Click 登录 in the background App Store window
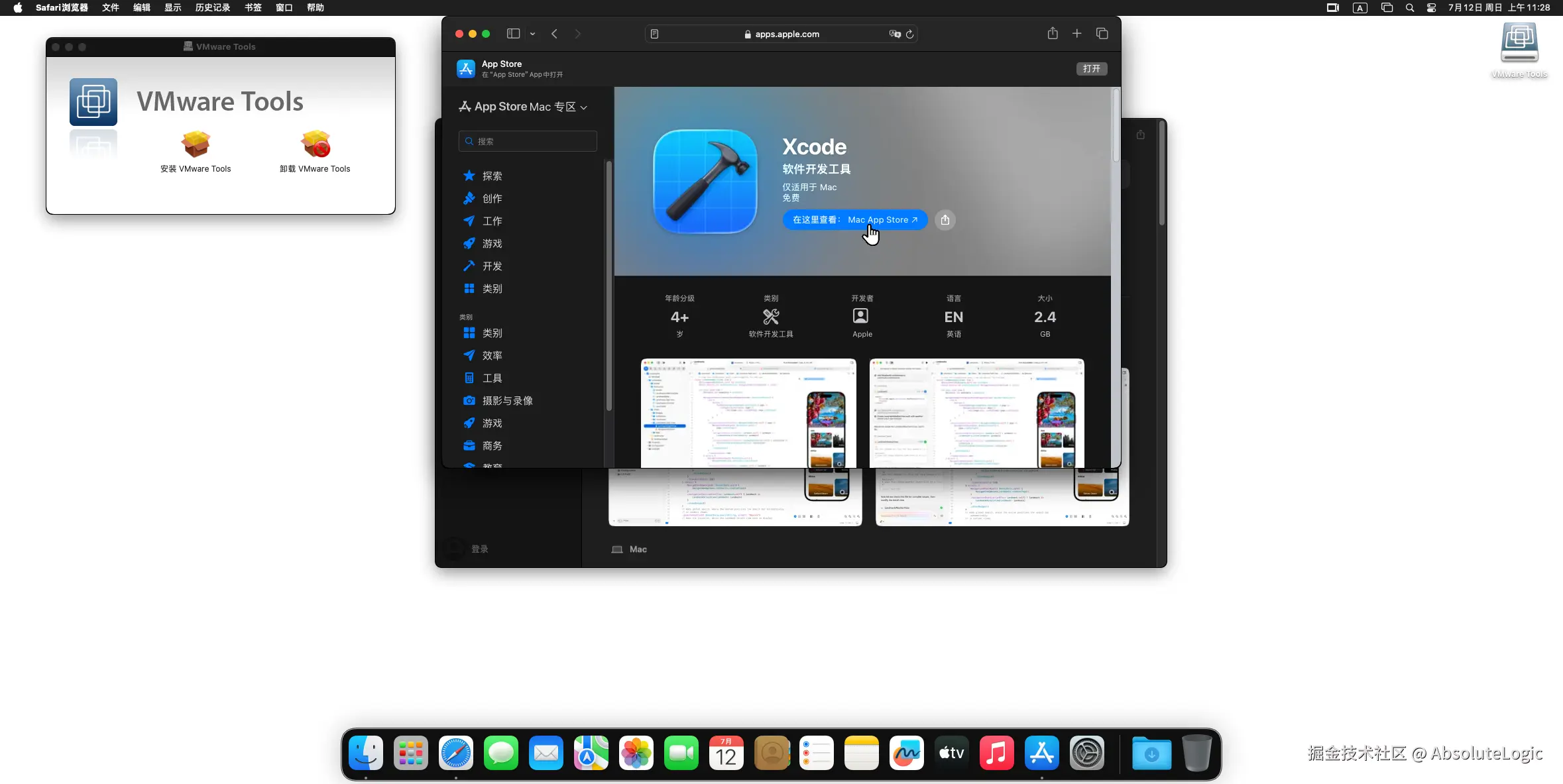The width and height of the screenshot is (1563, 784). 479,549
